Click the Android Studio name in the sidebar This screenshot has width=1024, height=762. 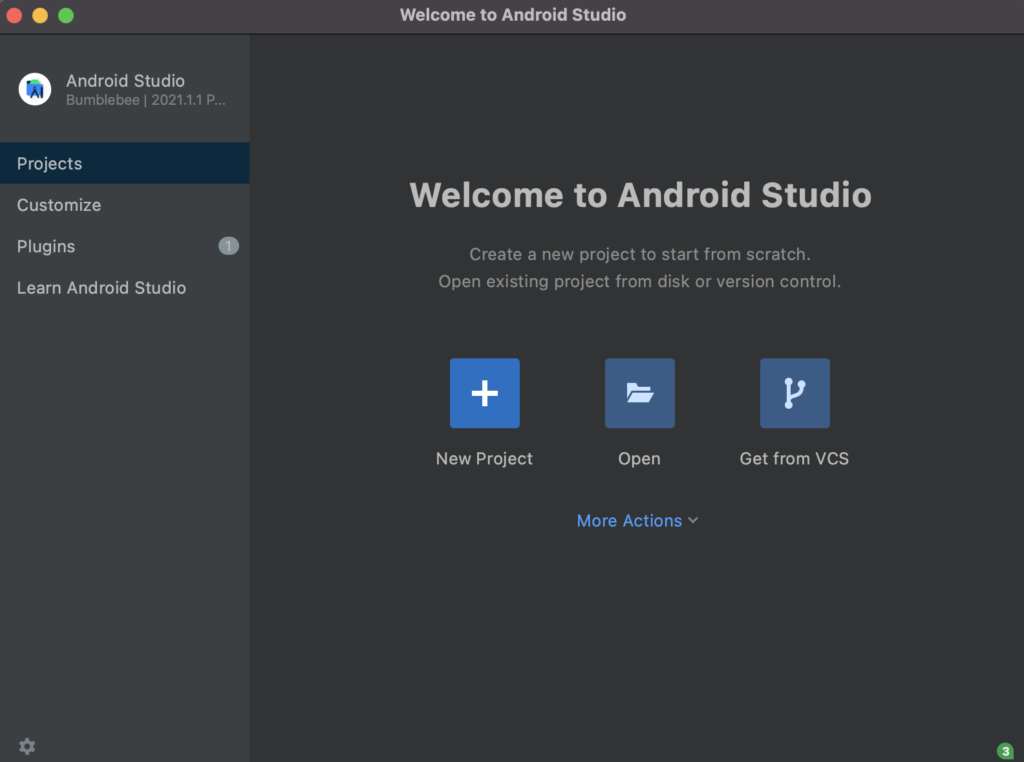pyautogui.click(x=125, y=80)
